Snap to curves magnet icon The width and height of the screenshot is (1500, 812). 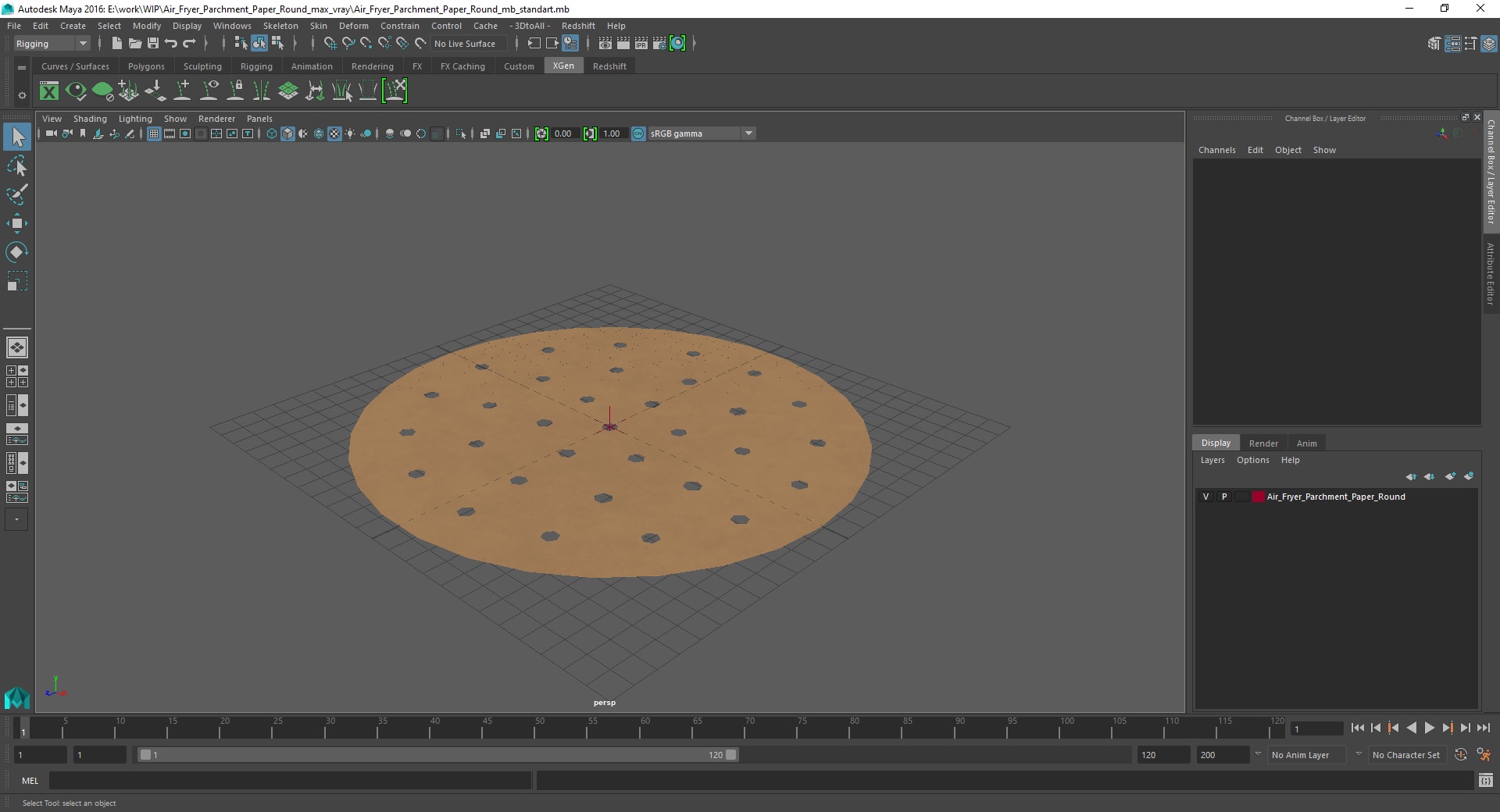[348, 44]
